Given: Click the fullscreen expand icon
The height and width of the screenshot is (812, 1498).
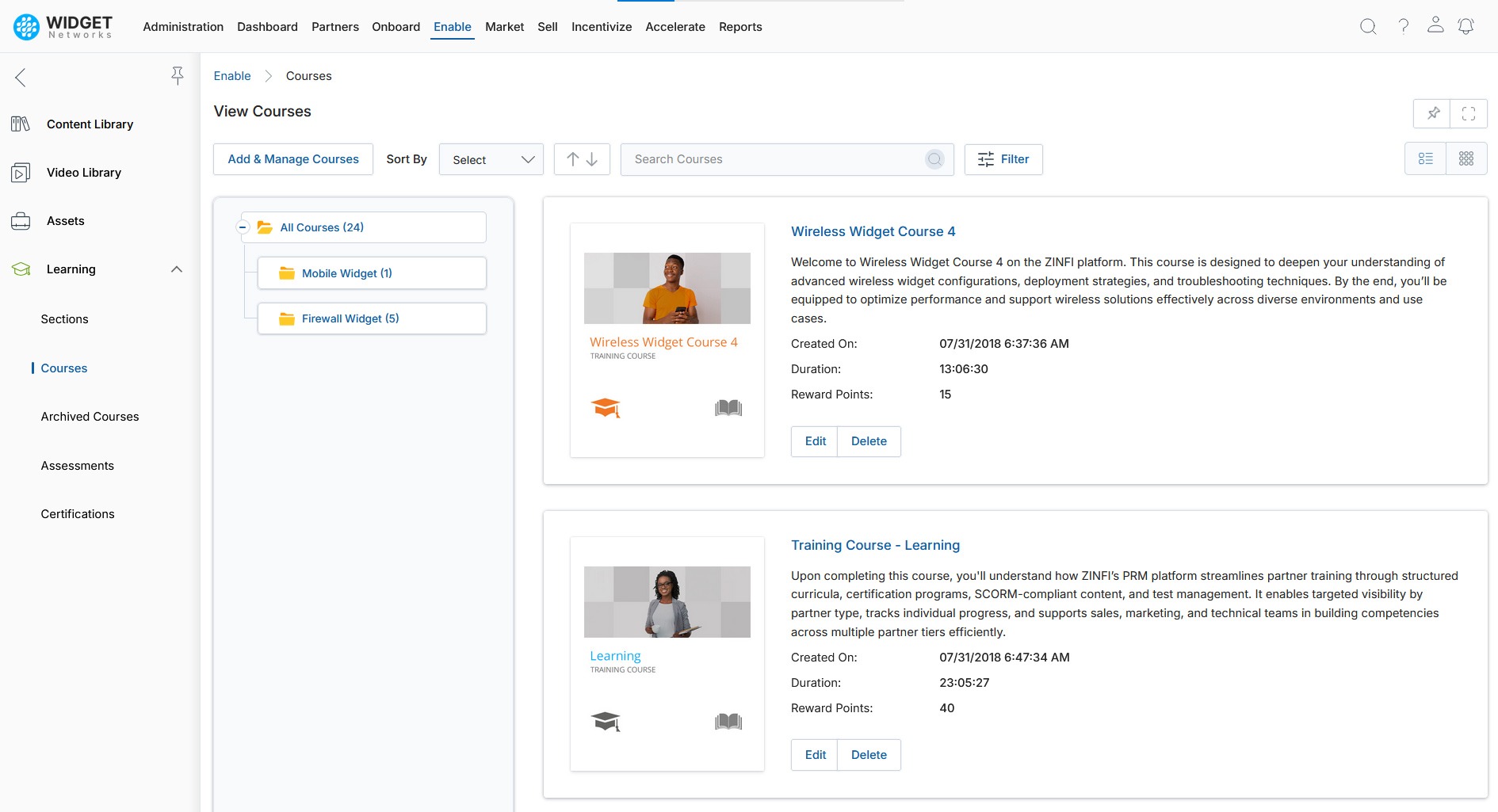Looking at the screenshot, I should point(1468,113).
